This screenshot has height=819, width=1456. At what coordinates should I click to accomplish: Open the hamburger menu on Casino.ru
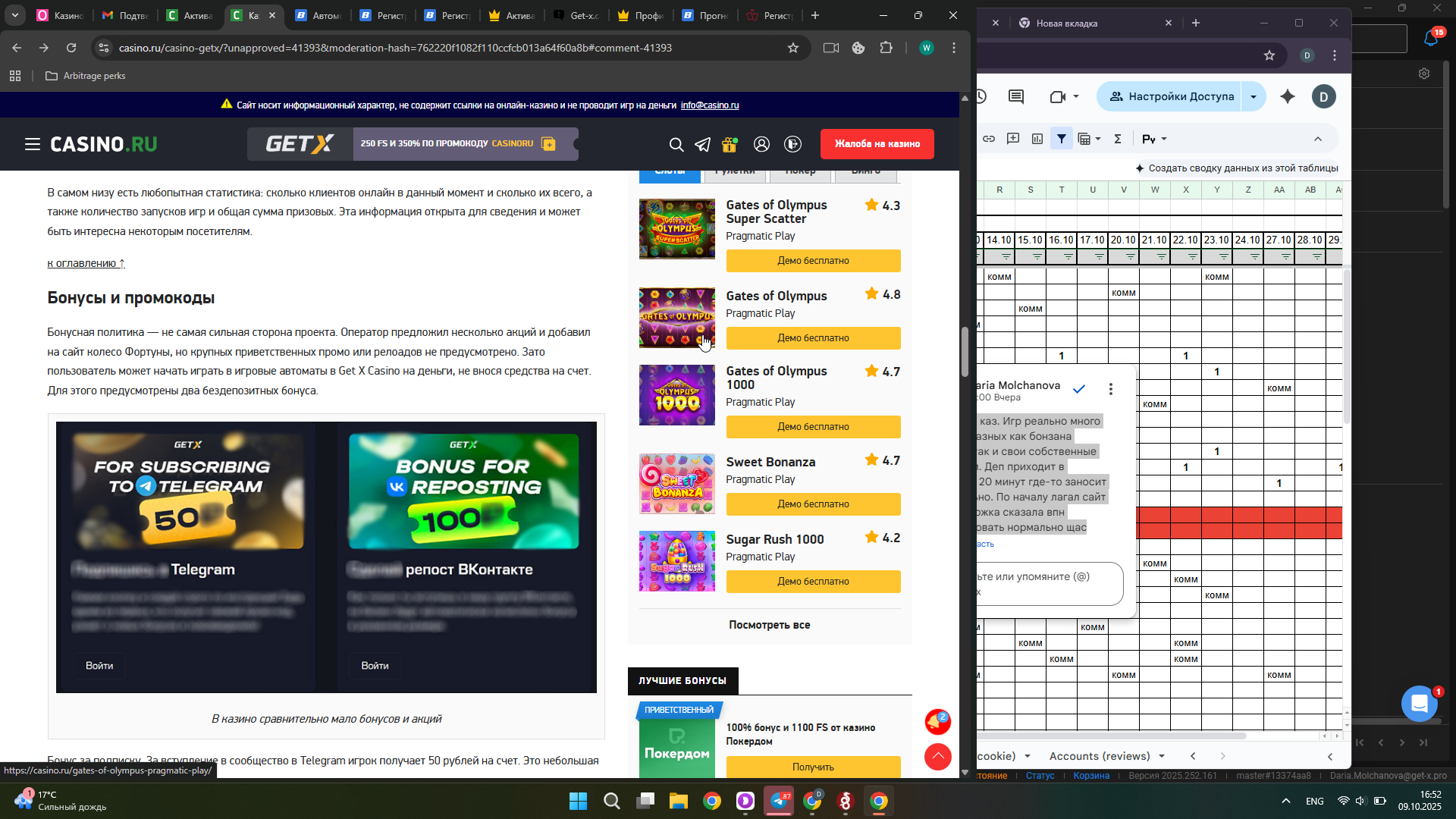click(x=32, y=144)
